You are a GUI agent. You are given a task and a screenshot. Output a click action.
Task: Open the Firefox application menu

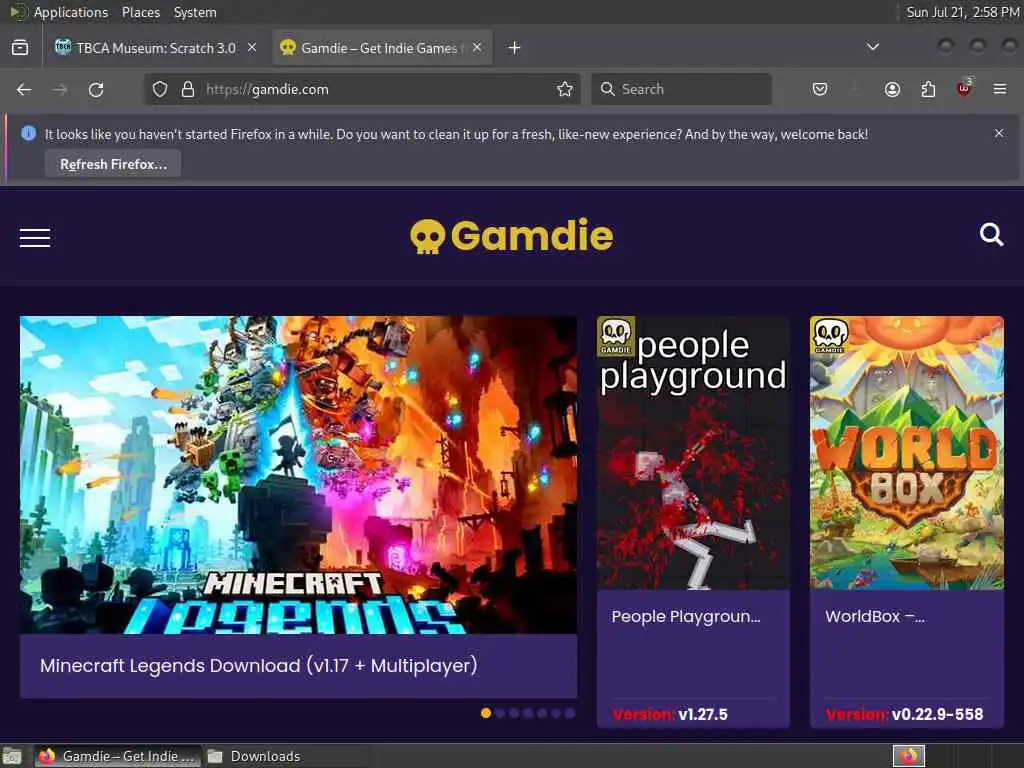tap(1000, 89)
